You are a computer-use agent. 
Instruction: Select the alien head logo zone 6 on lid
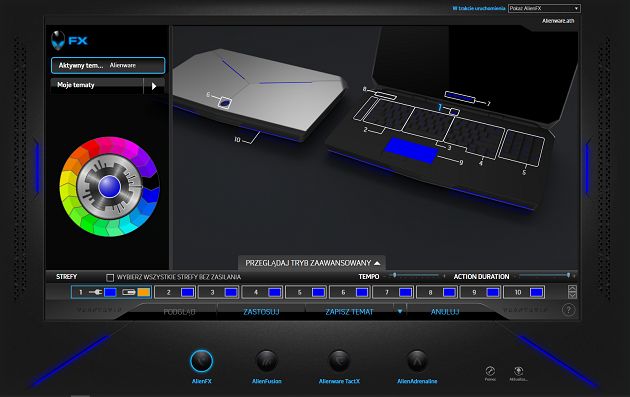[225, 103]
